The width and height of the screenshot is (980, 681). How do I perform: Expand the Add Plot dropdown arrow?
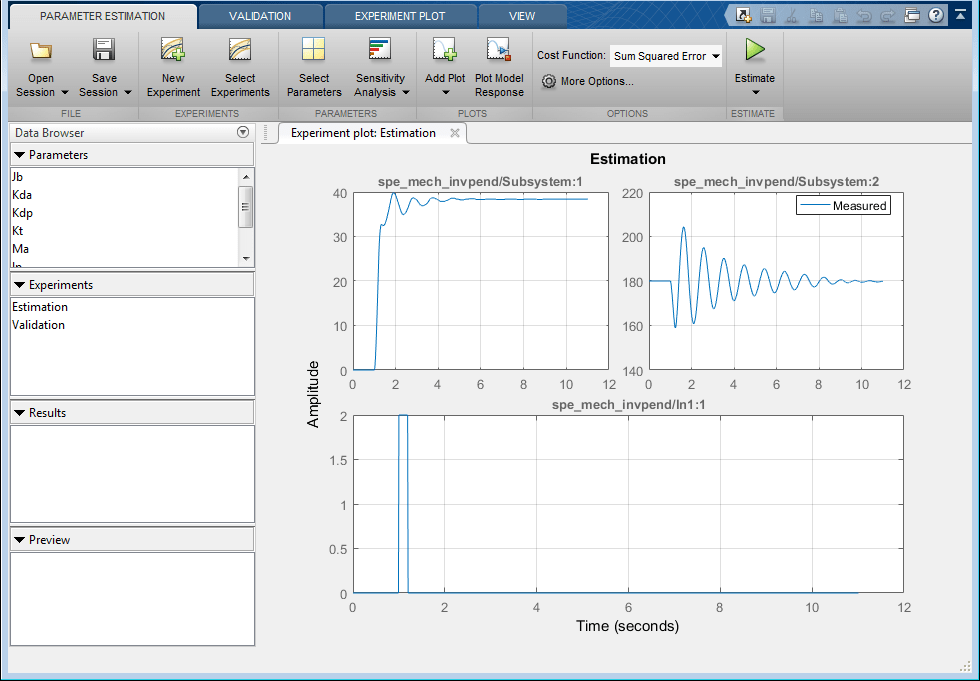coord(446,93)
